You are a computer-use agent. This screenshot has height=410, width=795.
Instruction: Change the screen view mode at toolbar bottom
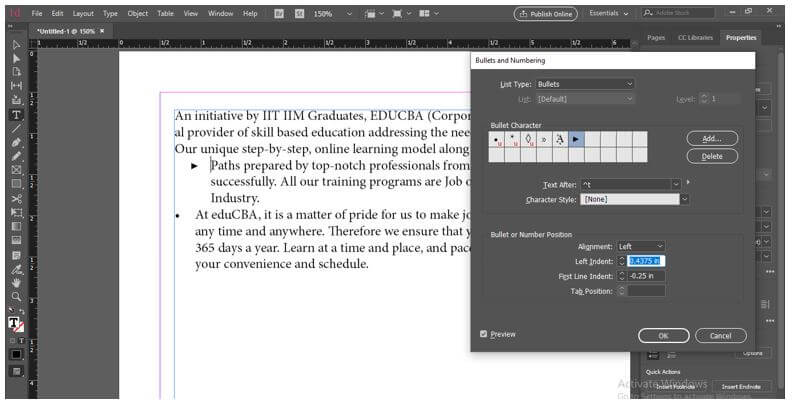pos(16,371)
